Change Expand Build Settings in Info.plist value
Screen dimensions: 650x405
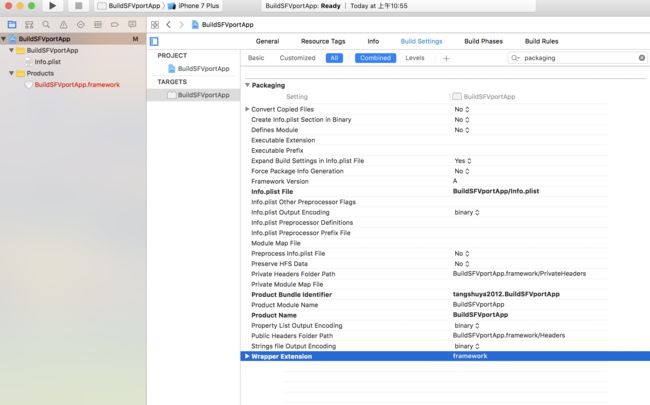click(463, 160)
